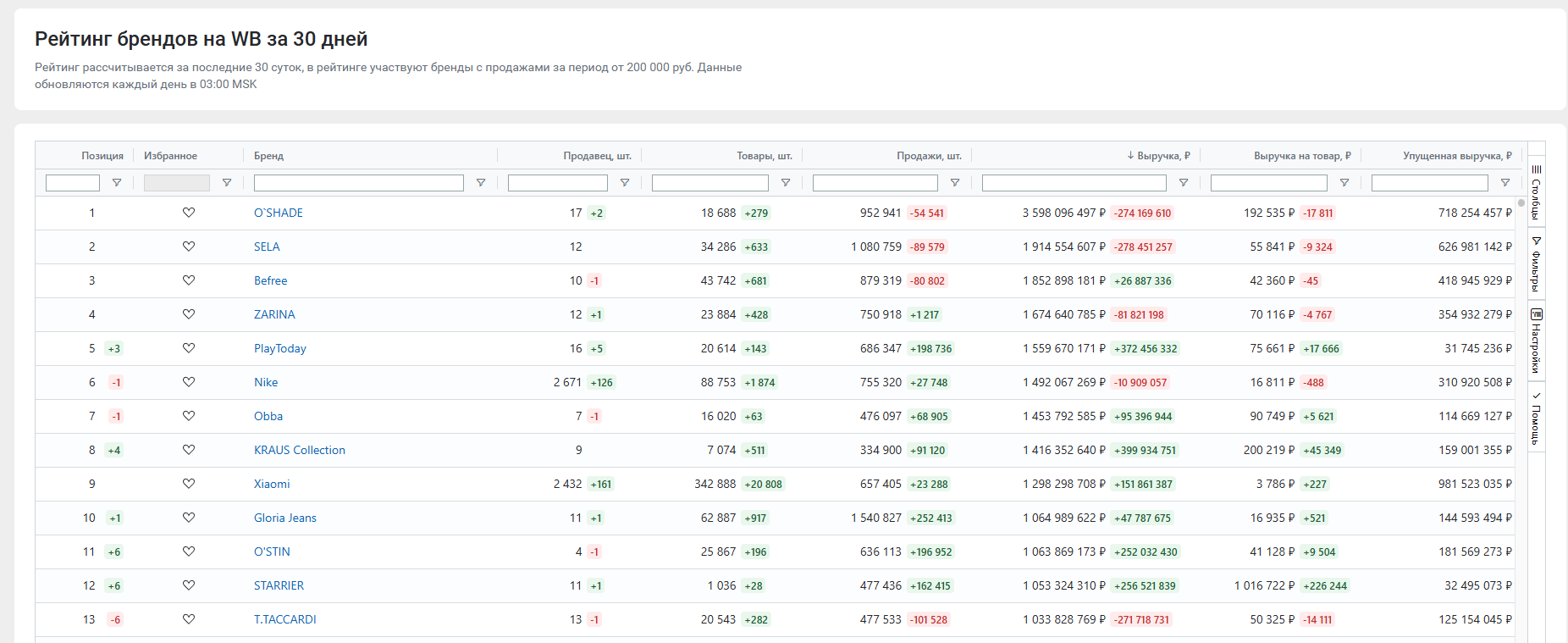Click the Упущенная выручка filter input
The image size is (1568, 643).
tap(1430, 183)
